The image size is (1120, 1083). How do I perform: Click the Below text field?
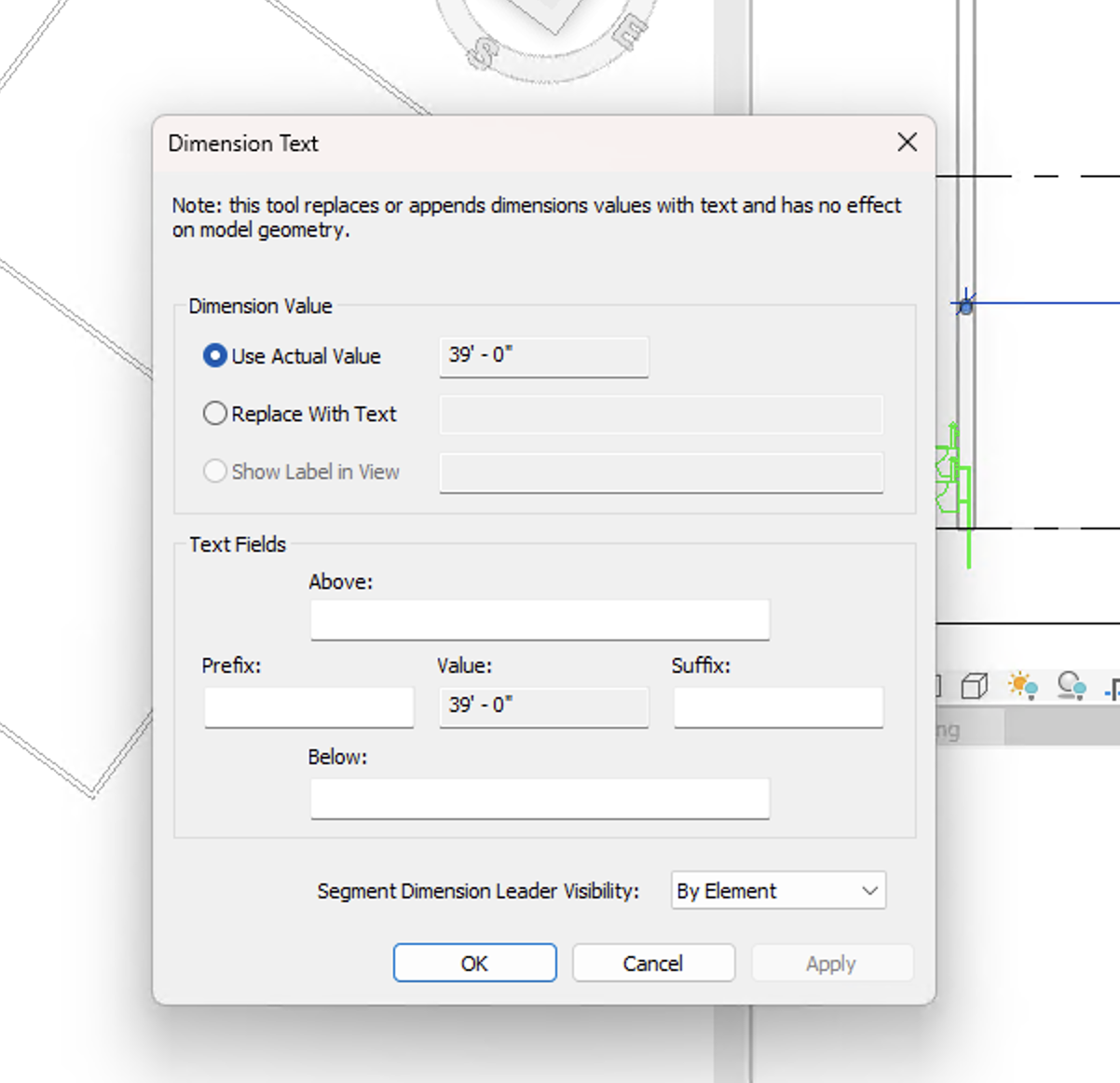pos(540,798)
